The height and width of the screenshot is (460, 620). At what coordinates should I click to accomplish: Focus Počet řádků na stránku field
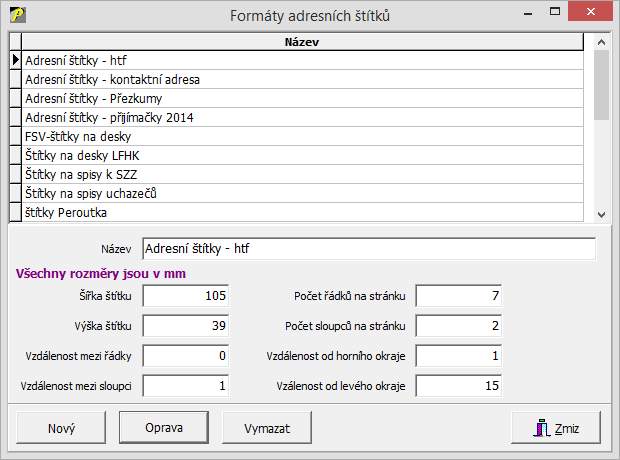coord(459,296)
